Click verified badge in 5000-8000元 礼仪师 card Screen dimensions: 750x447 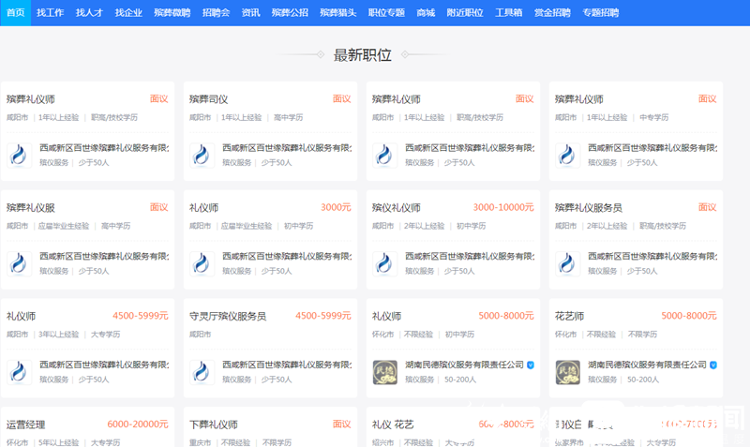point(531,366)
